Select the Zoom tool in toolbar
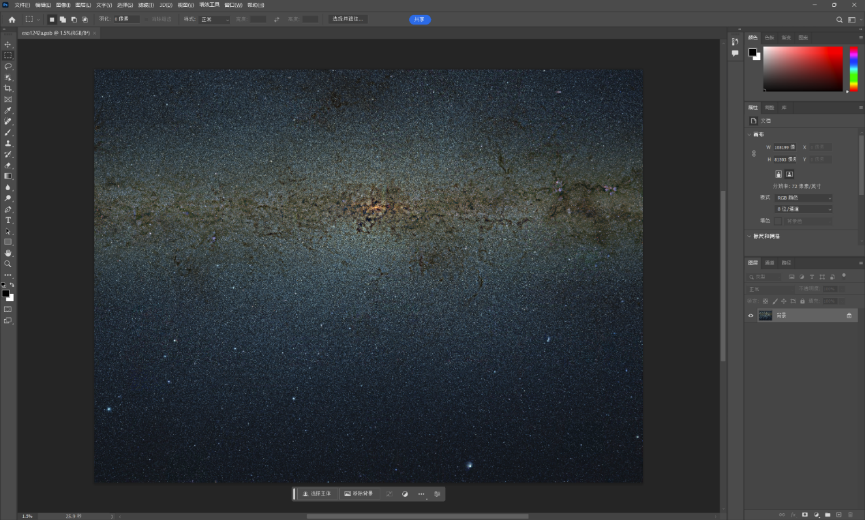865x520 pixels. [x=8, y=264]
